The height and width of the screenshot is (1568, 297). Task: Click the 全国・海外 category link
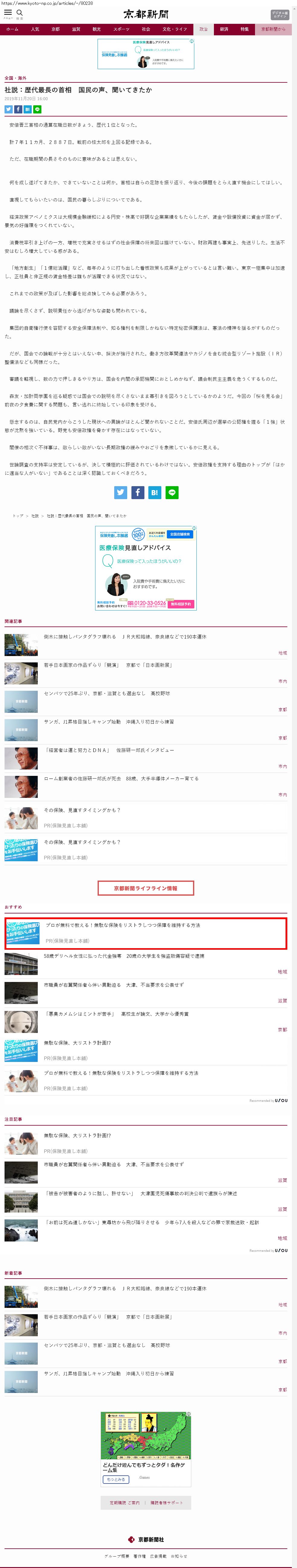[x=15, y=78]
